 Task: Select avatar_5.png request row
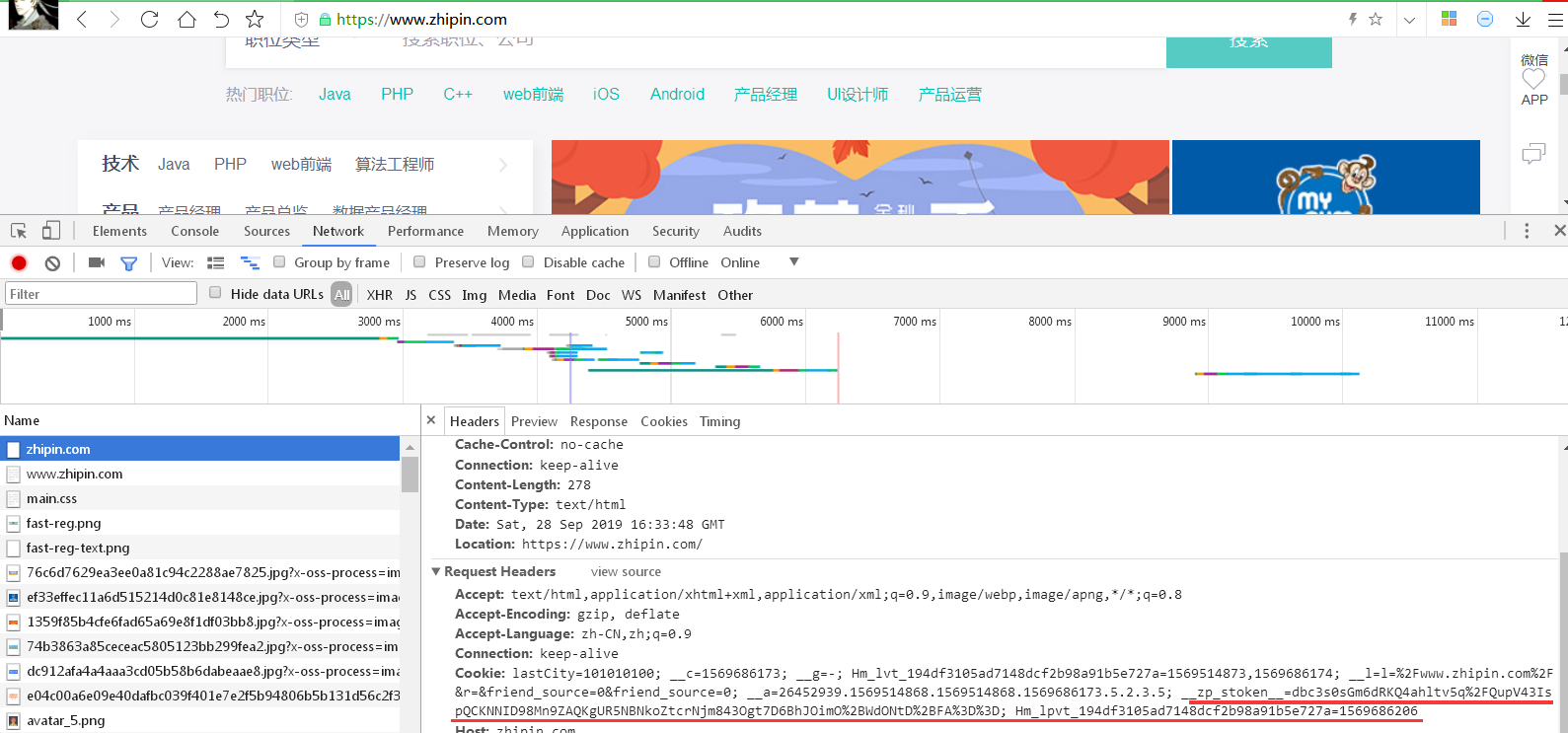200,720
